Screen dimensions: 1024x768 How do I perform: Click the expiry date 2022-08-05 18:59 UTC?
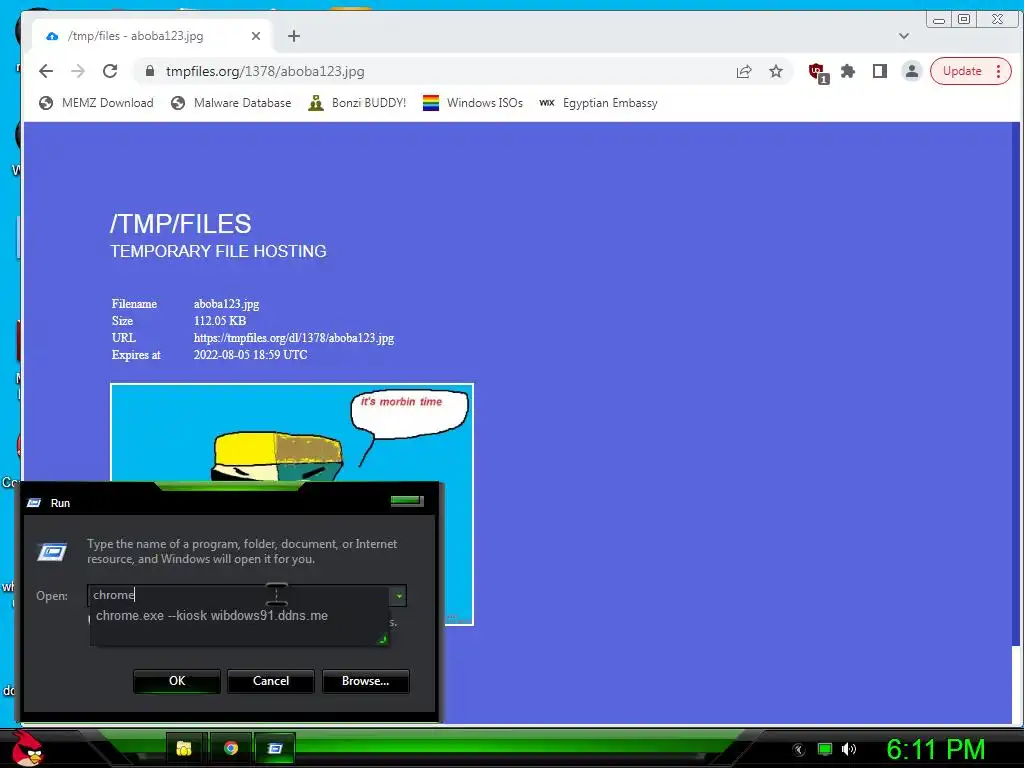pos(251,355)
